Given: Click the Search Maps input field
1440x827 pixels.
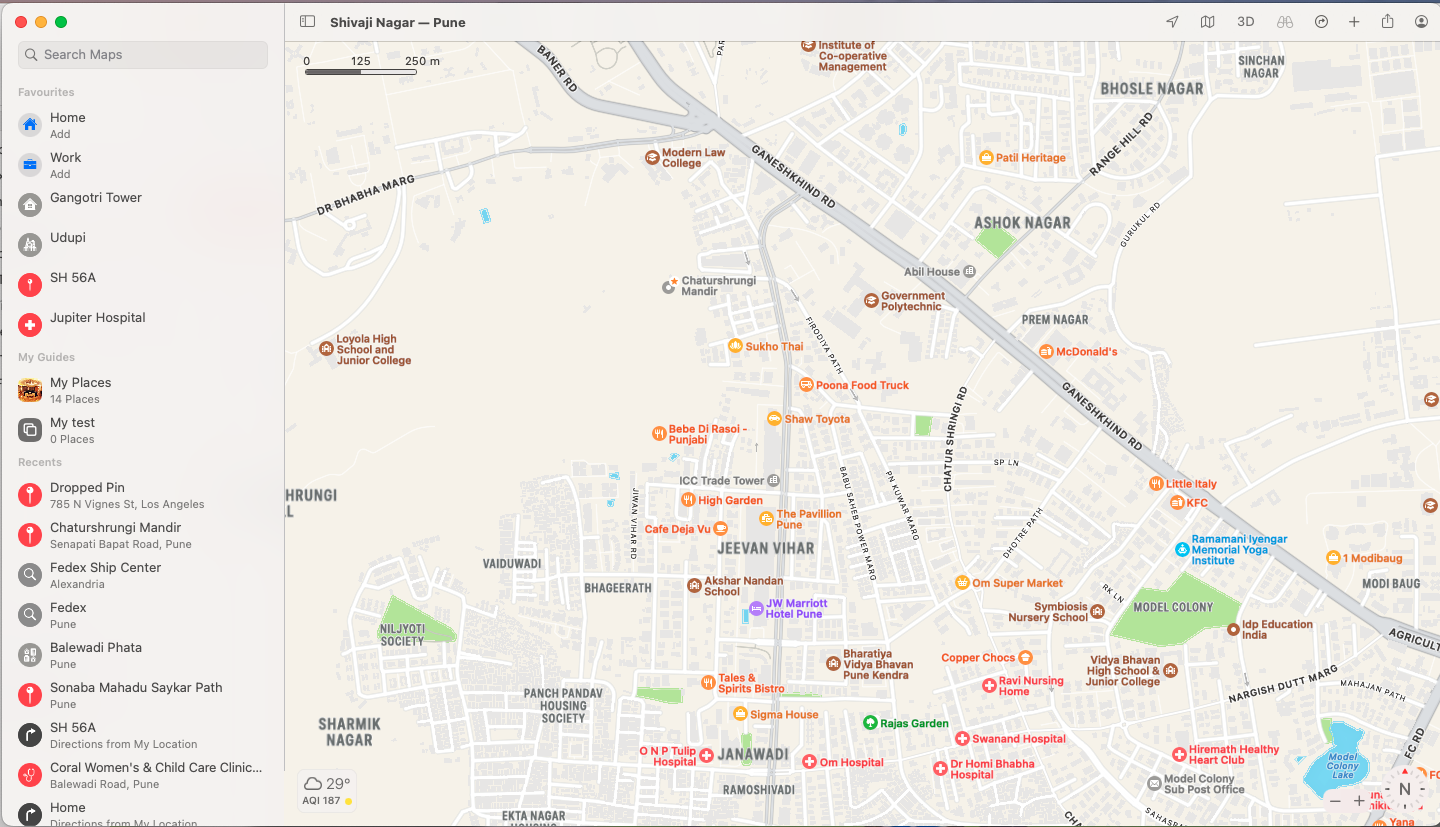Looking at the screenshot, I should coord(141,55).
